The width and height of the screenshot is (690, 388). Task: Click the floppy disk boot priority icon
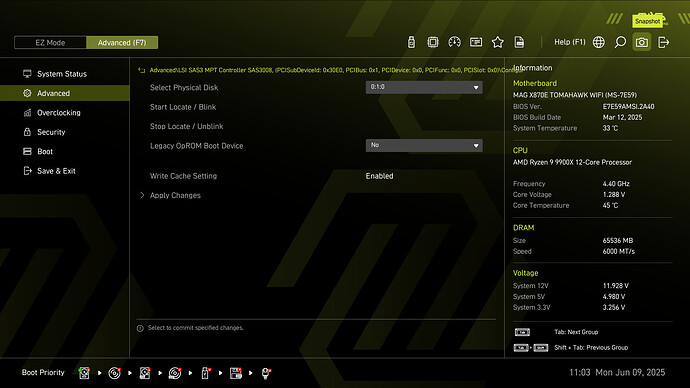tap(236, 373)
